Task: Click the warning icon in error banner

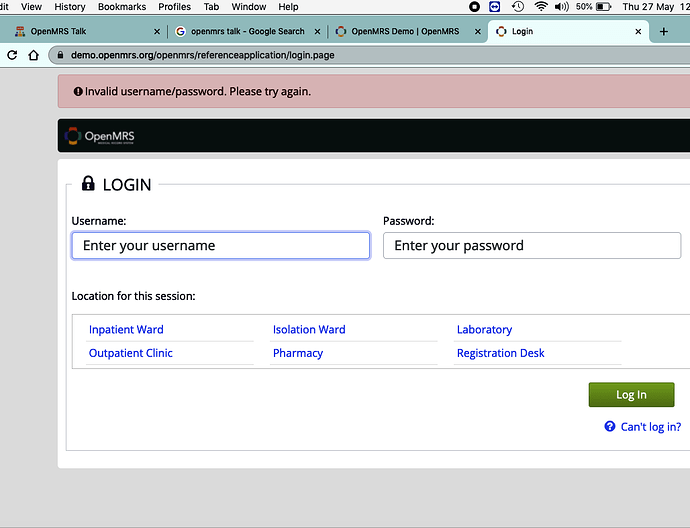Action: (x=78, y=92)
